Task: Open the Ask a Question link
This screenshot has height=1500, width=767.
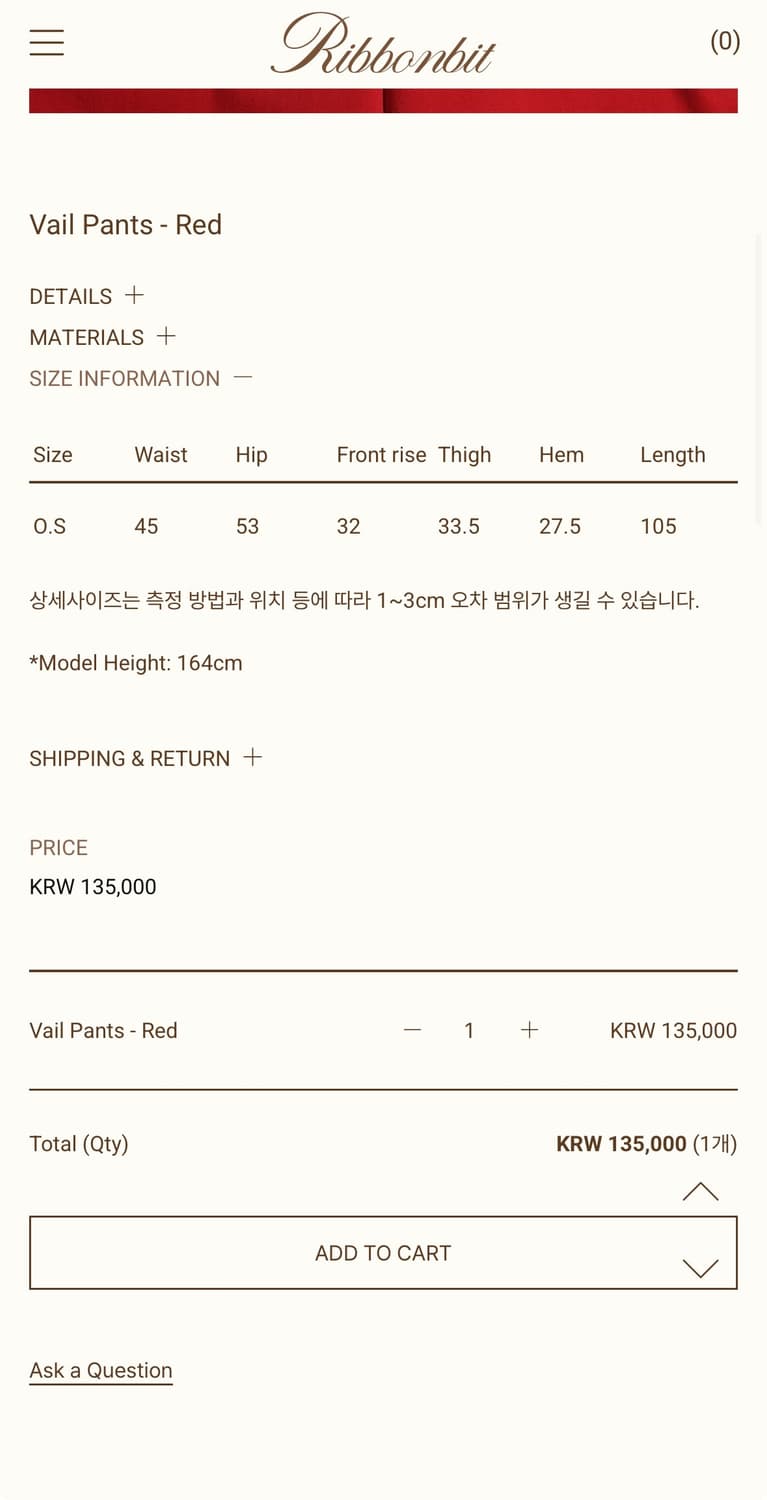Action: pyautogui.click(x=101, y=1370)
